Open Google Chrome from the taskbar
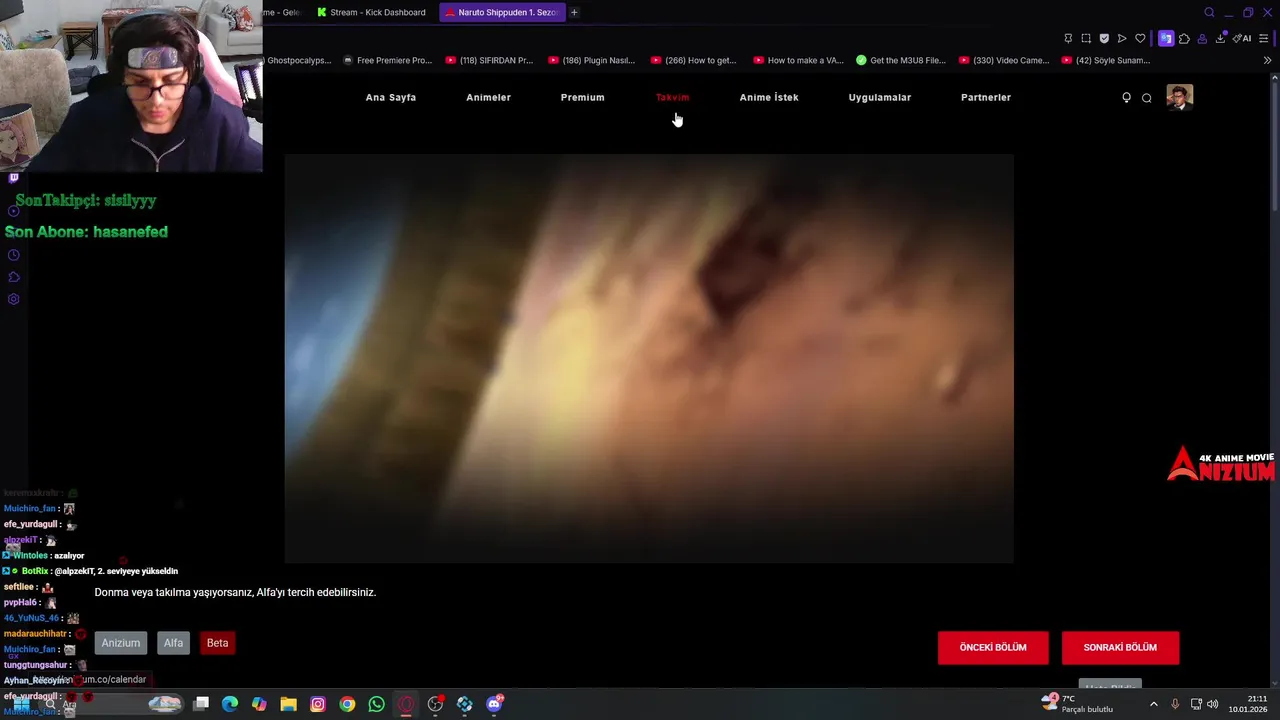Screen dimensions: 1280x720 pyautogui.click(x=347, y=704)
